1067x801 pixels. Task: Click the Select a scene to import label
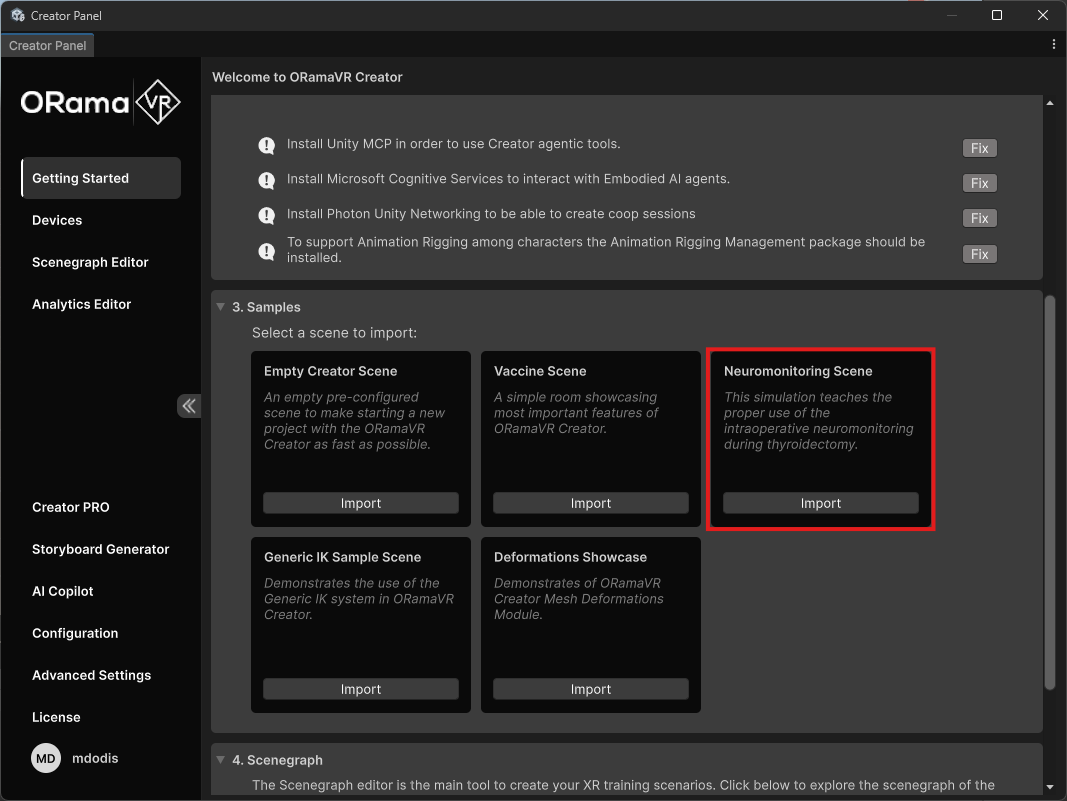coord(334,333)
